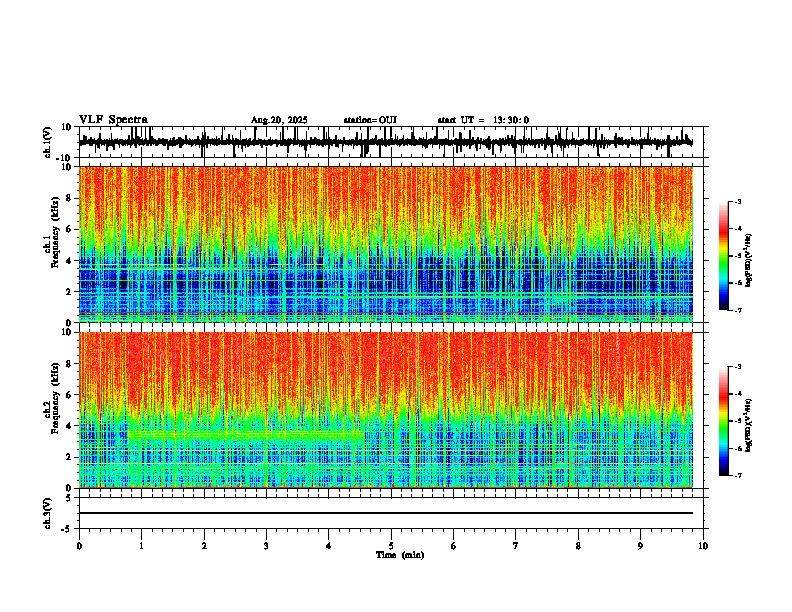
Task: Click the "8" kHz tick of ch.2 spectrogram
Action: (x=70, y=364)
